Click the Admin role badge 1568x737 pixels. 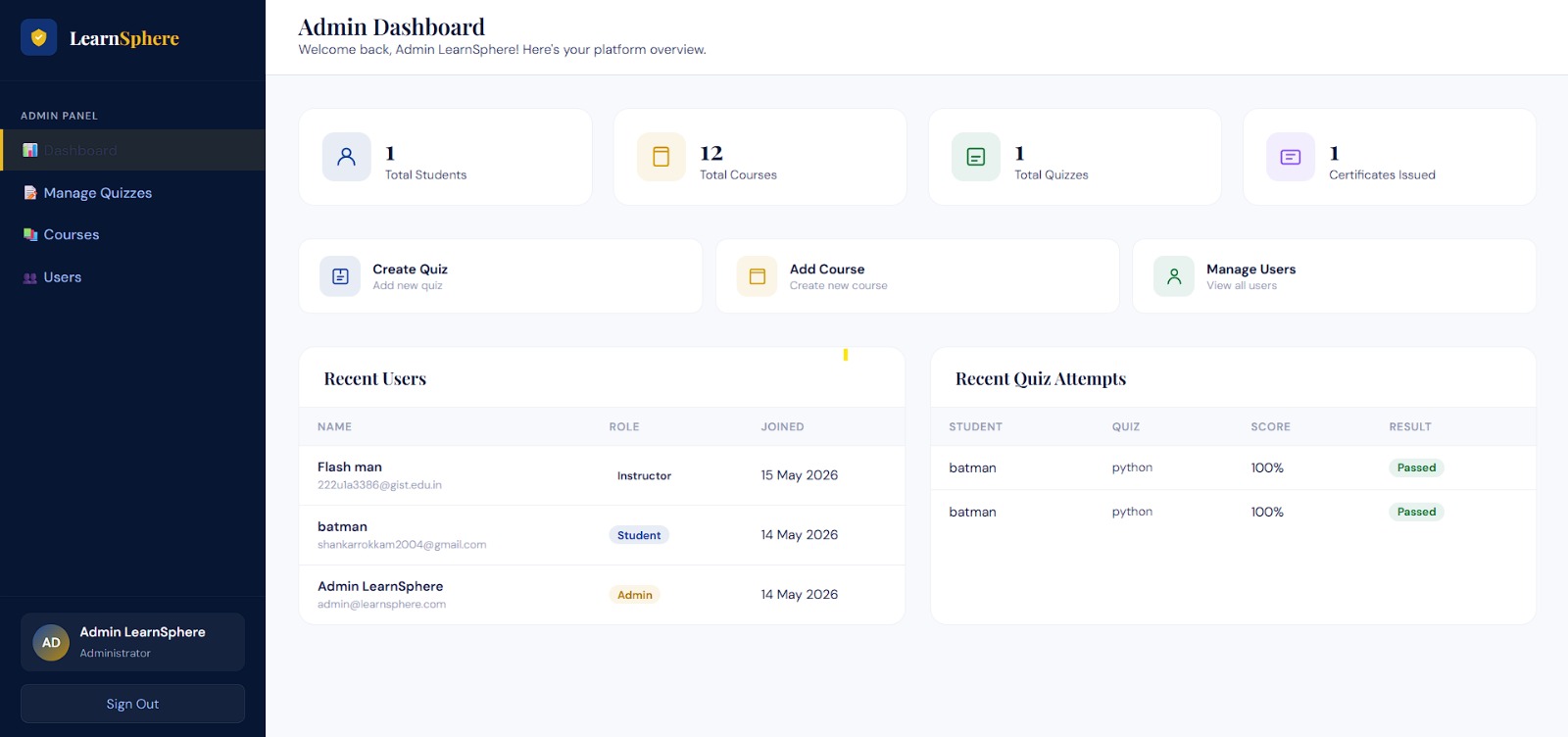(635, 595)
